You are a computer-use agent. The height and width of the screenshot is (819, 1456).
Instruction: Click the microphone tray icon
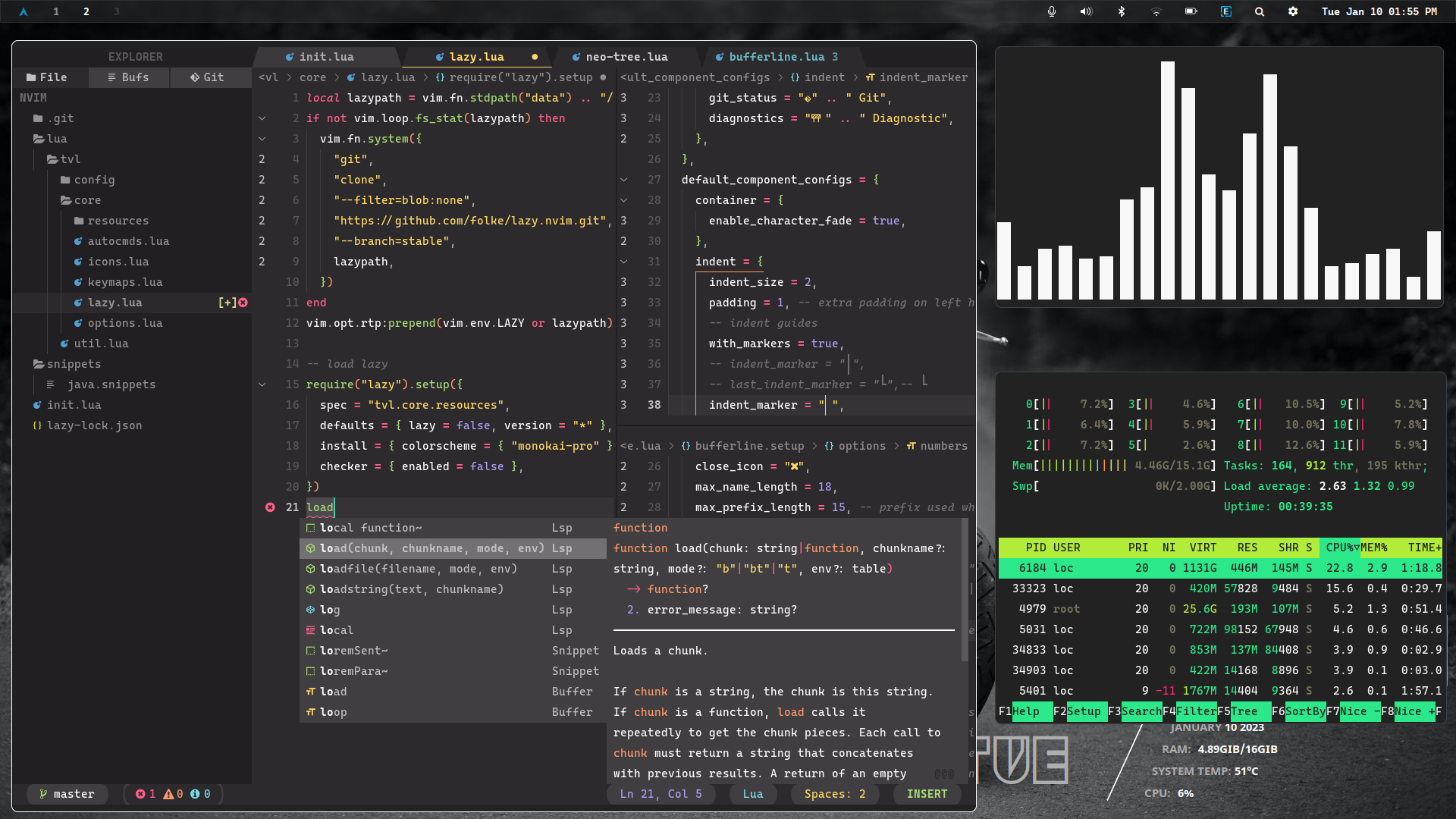1052,11
